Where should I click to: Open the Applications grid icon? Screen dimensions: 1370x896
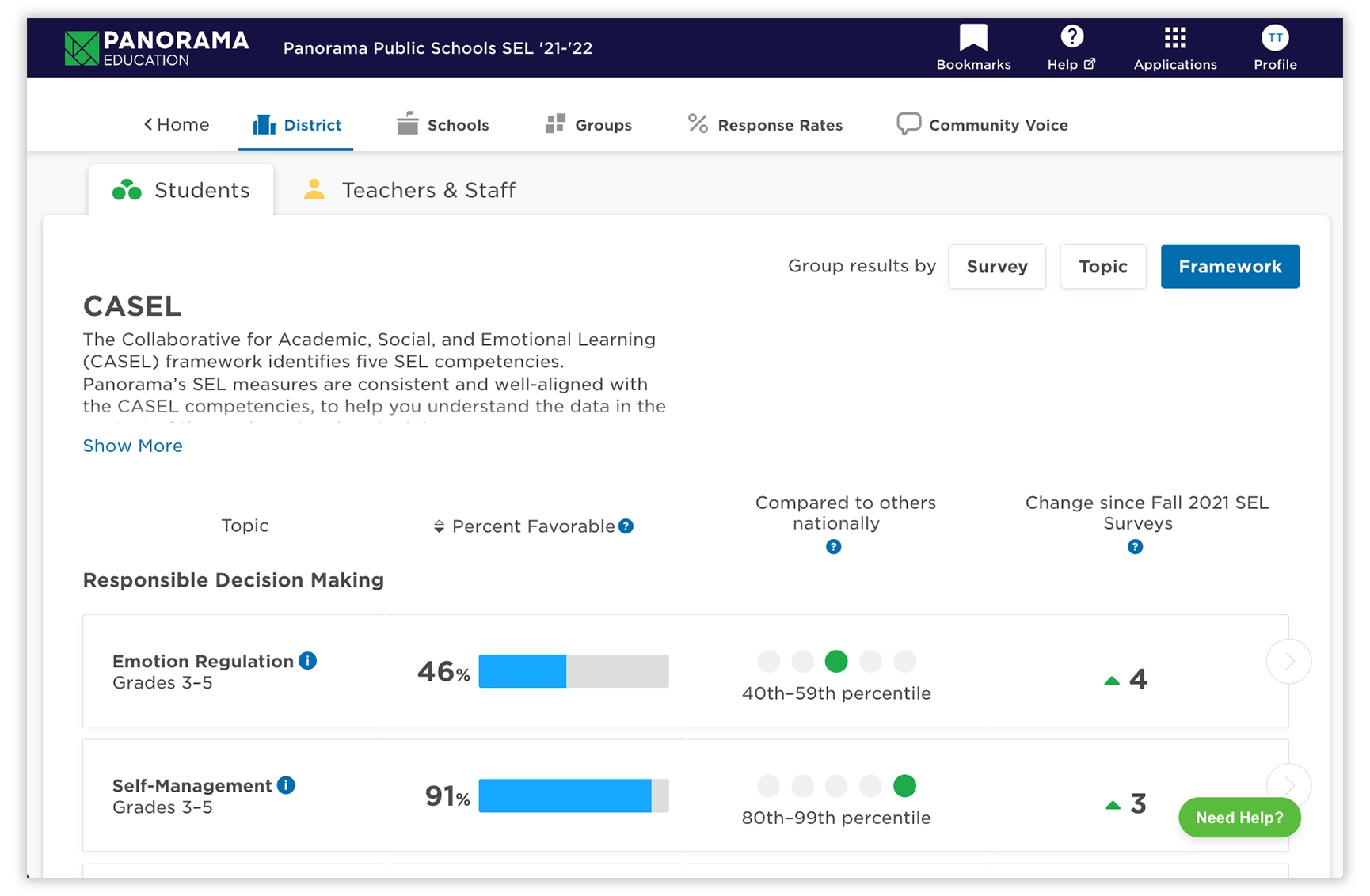(x=1175, y=37)
